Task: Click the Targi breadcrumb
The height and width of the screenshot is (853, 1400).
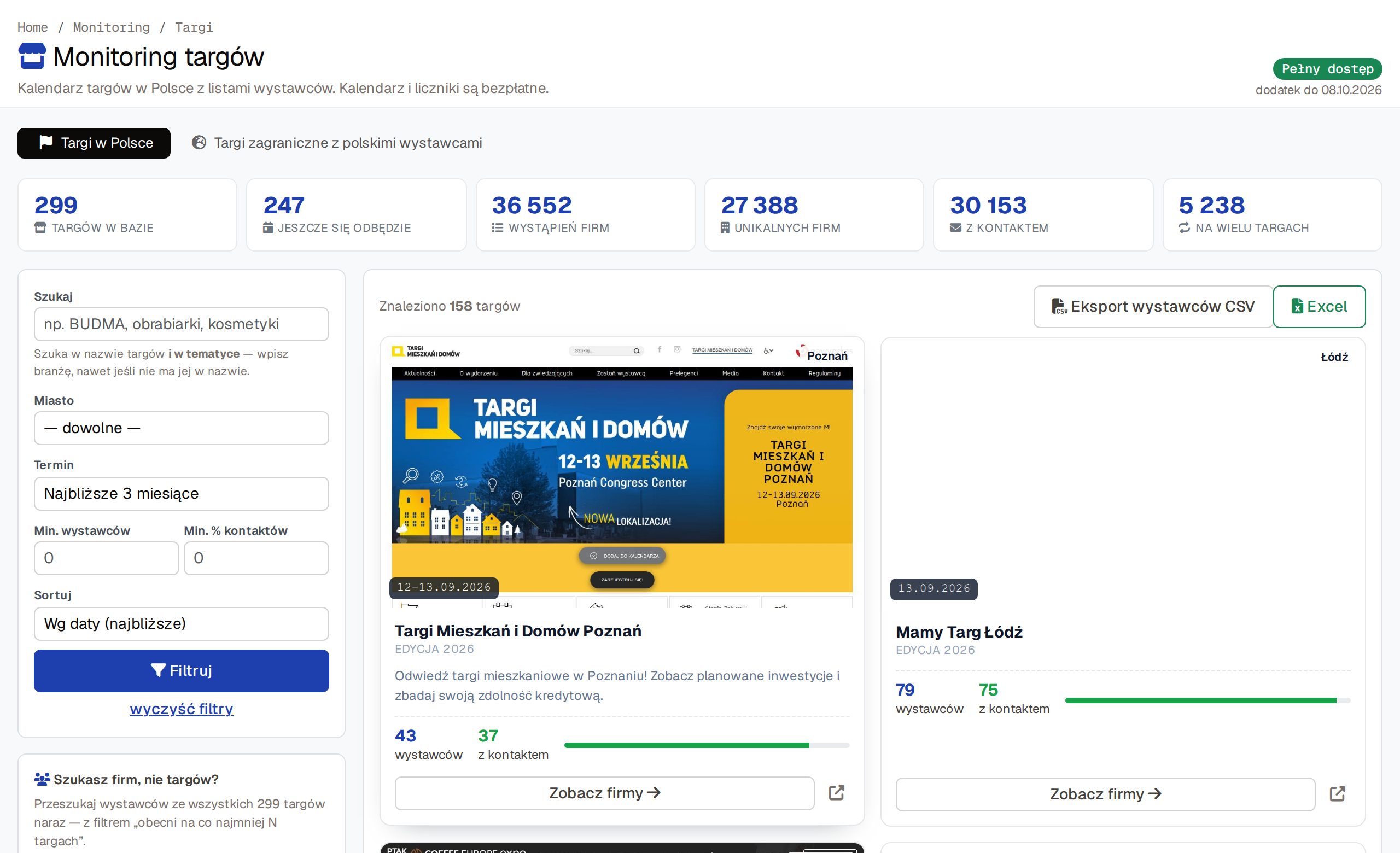Action: click(194, 27)
